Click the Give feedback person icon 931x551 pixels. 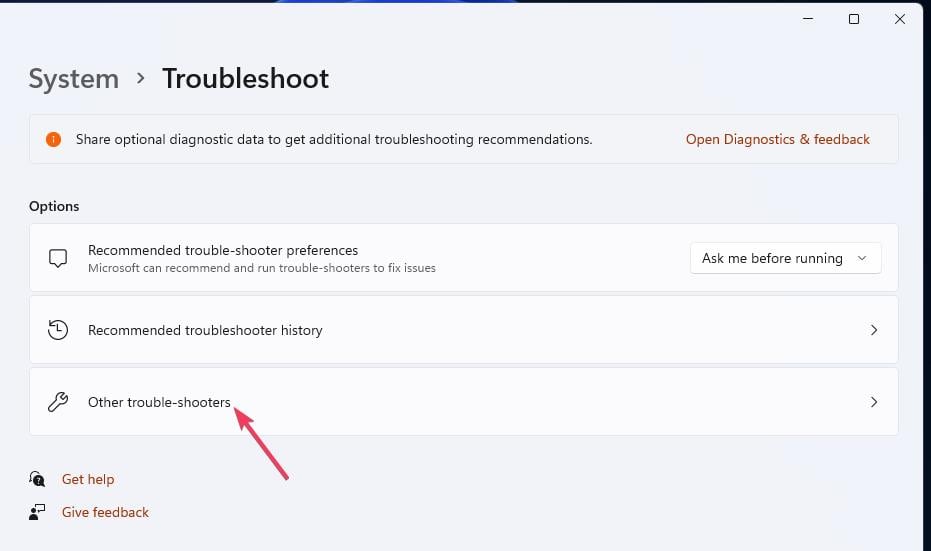(38, 512)
